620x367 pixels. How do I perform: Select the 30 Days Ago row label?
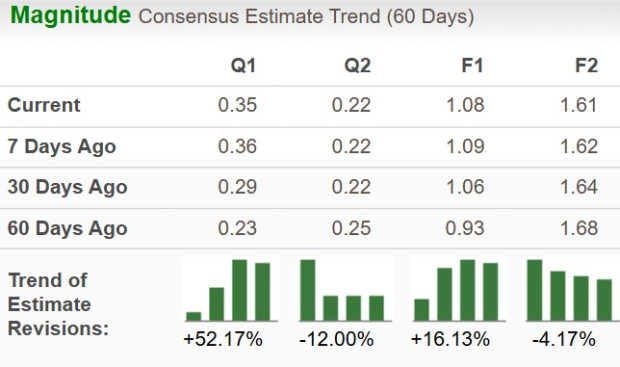pos(67,187)
